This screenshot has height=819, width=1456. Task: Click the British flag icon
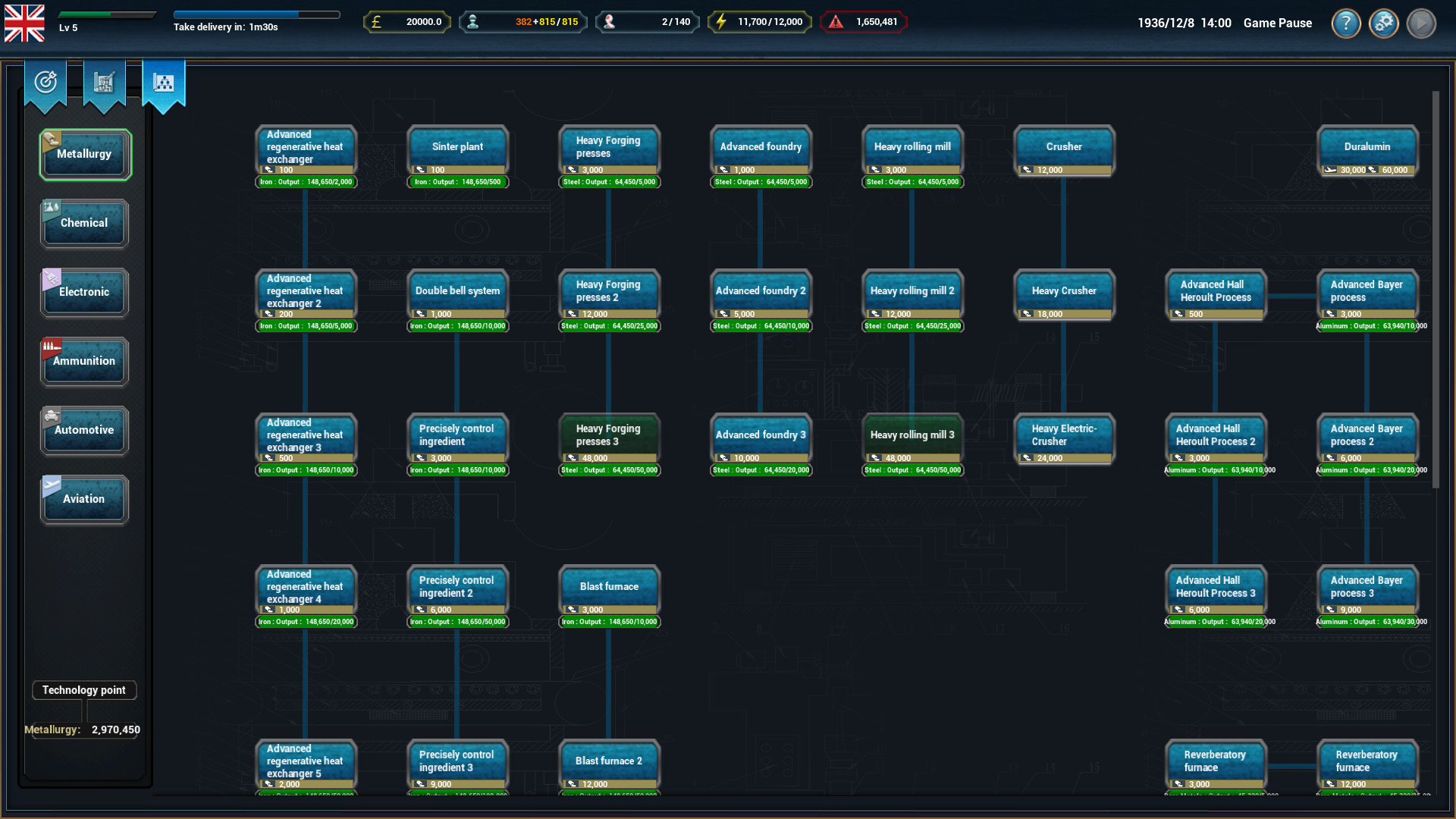coord(24,24)
